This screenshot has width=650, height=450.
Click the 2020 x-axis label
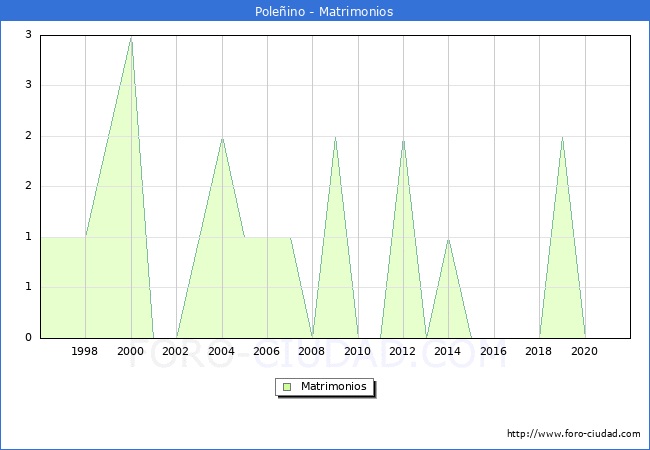tap(585, 351)
